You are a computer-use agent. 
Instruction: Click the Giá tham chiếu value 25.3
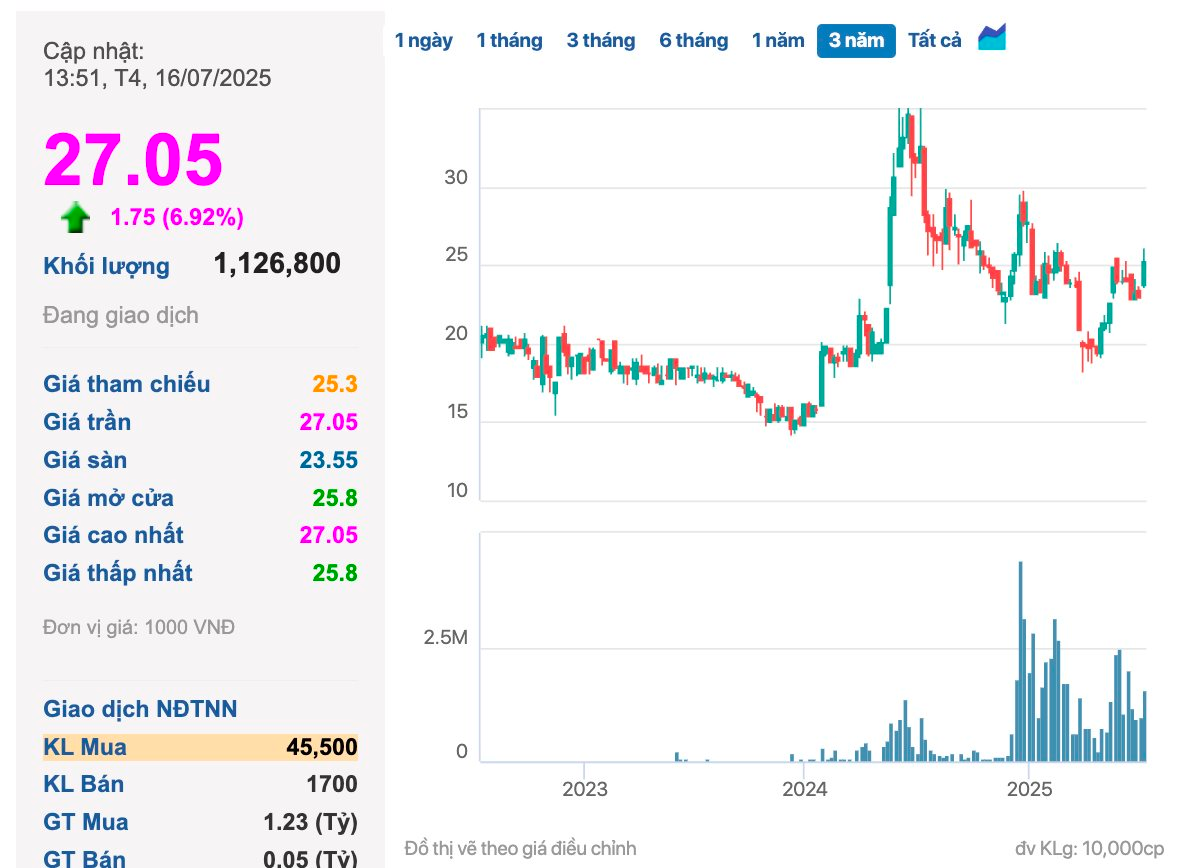tap(334, 385)
